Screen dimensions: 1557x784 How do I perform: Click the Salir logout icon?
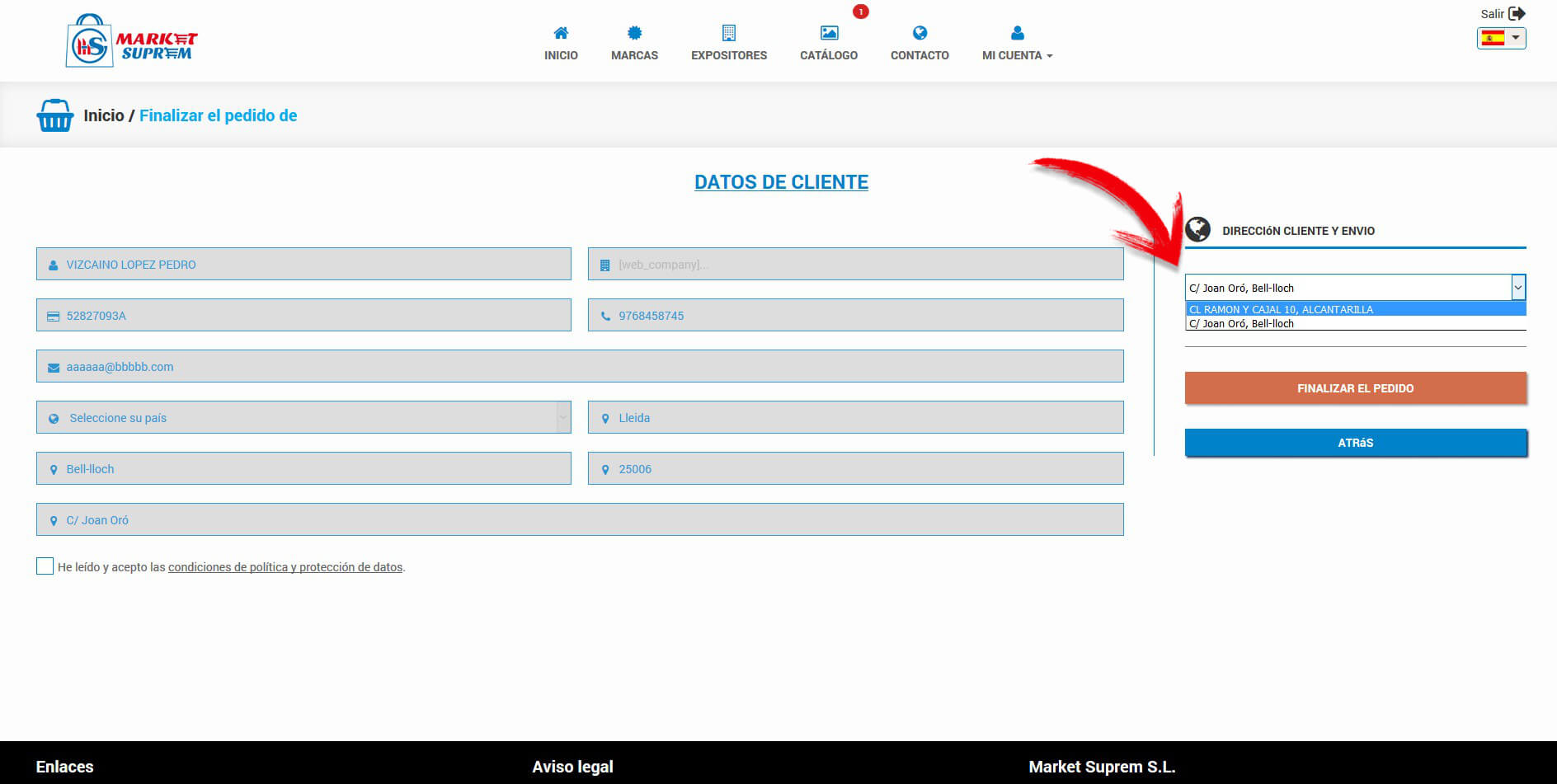click(x=1516, y=13)
